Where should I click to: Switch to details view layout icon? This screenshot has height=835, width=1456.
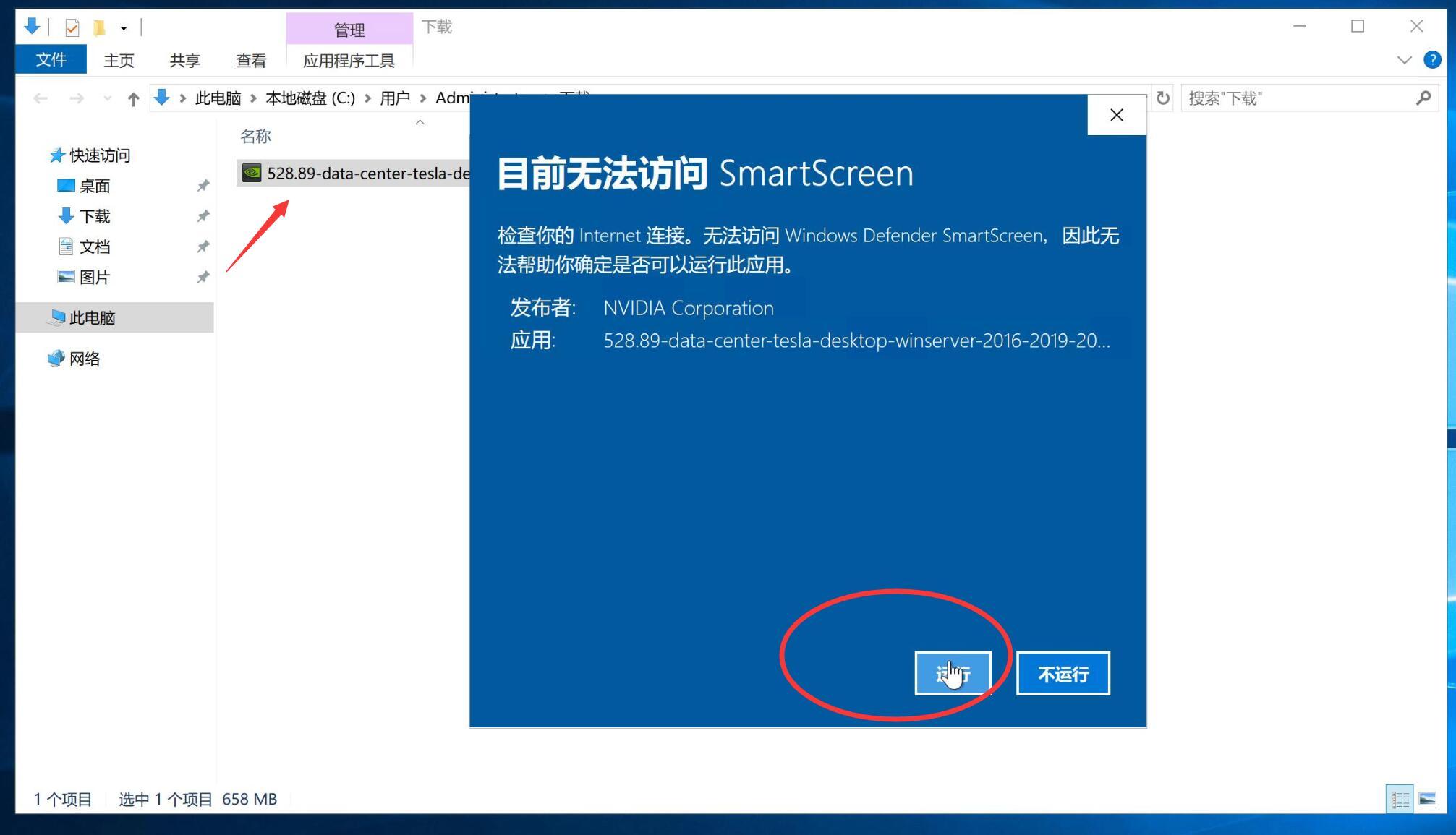1400,799
